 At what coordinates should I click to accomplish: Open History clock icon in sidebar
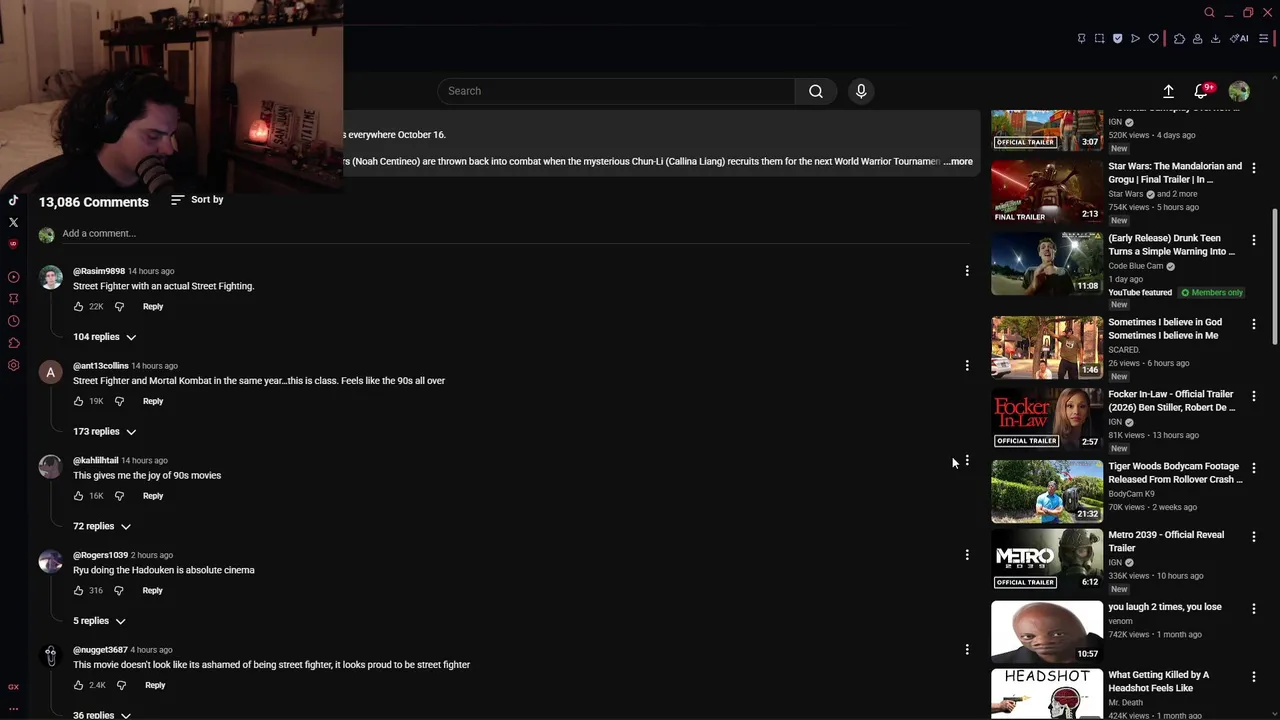pyautogui.click(x=13, y=321)
